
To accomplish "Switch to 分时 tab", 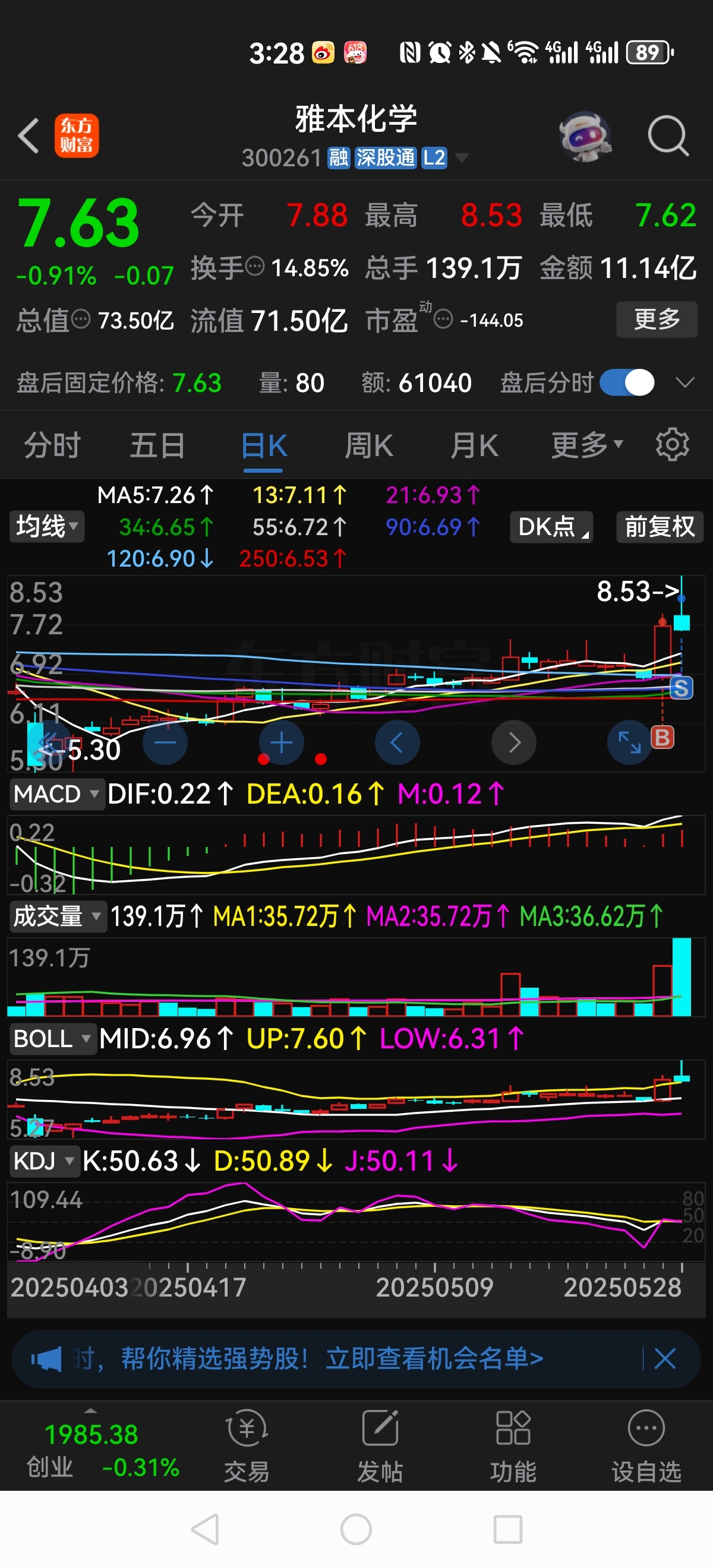I will 52,445.
